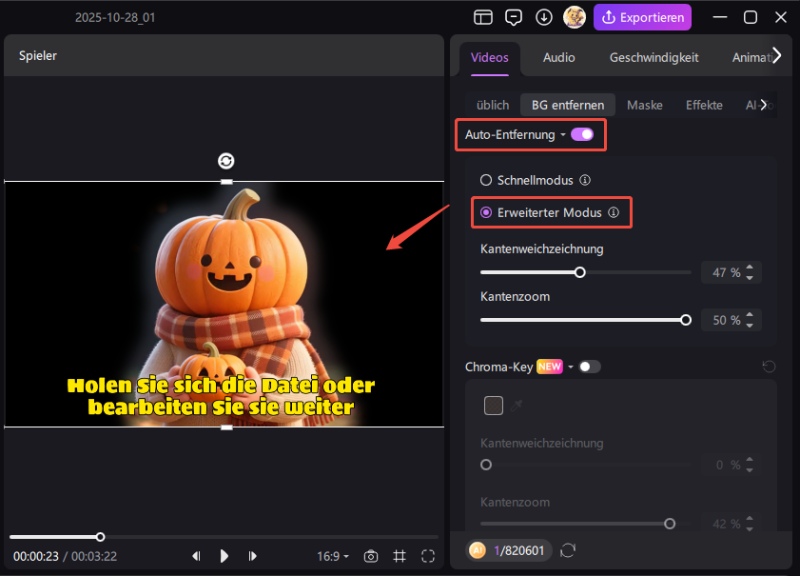Open the feedback speech bubble icon

coord(514,17)
